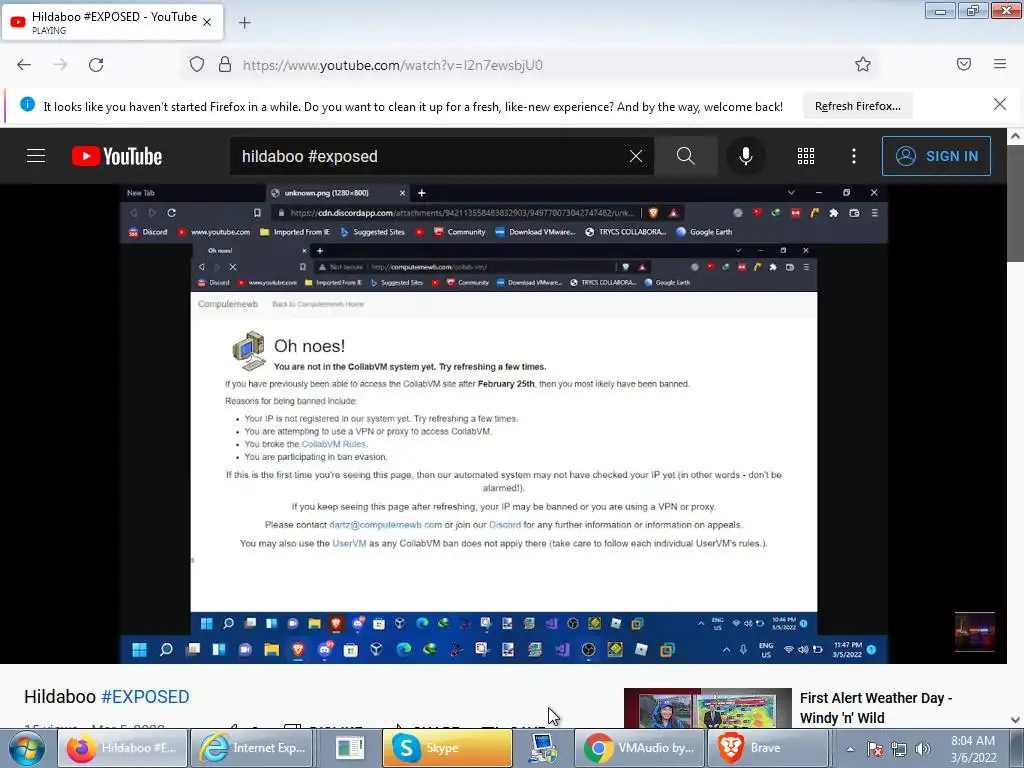Switch to Skype in the taskbar
Viewport: 1024px width, 768px height.
(447, 748)
